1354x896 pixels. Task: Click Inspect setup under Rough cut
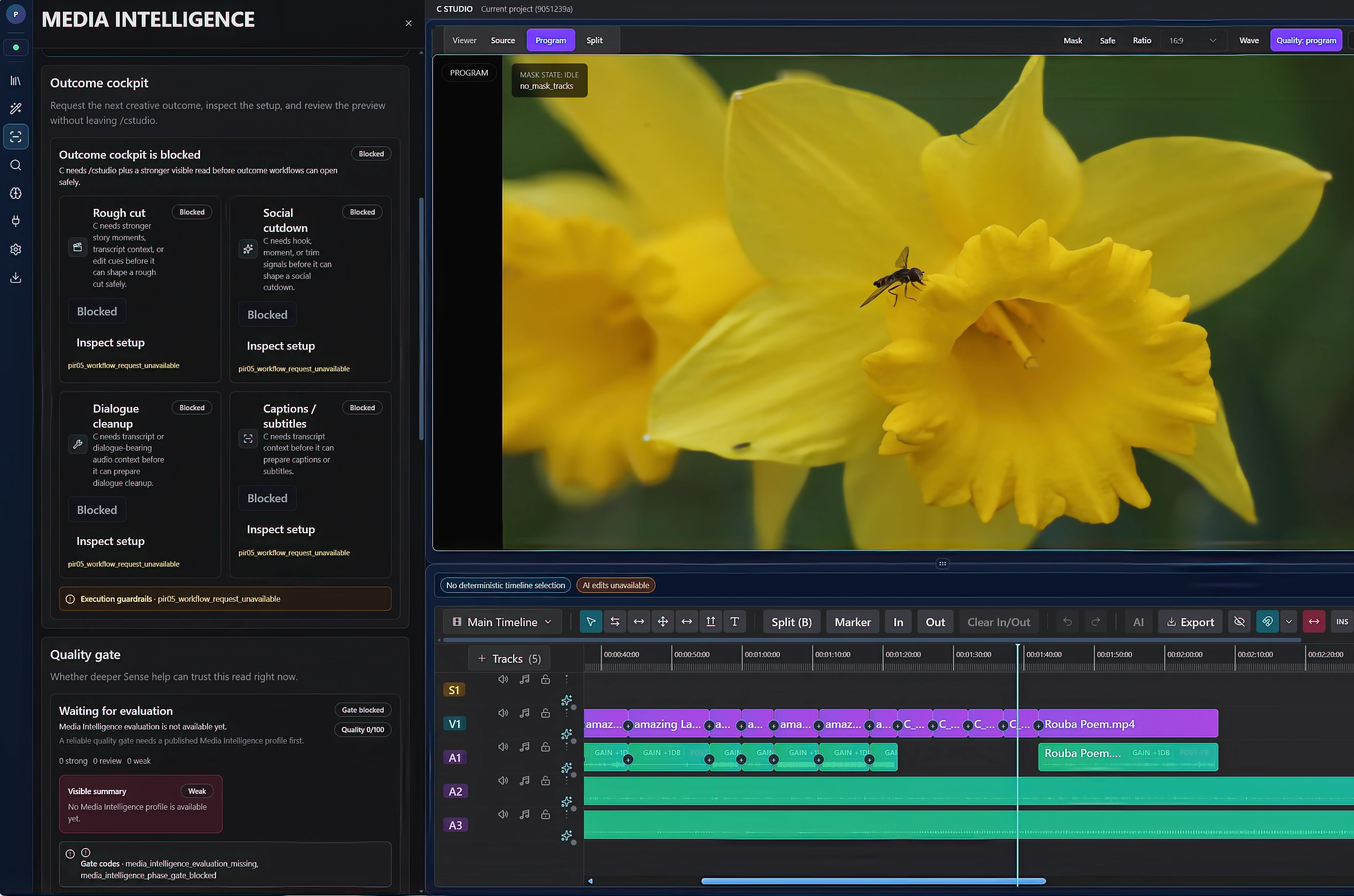click(110, 342)
